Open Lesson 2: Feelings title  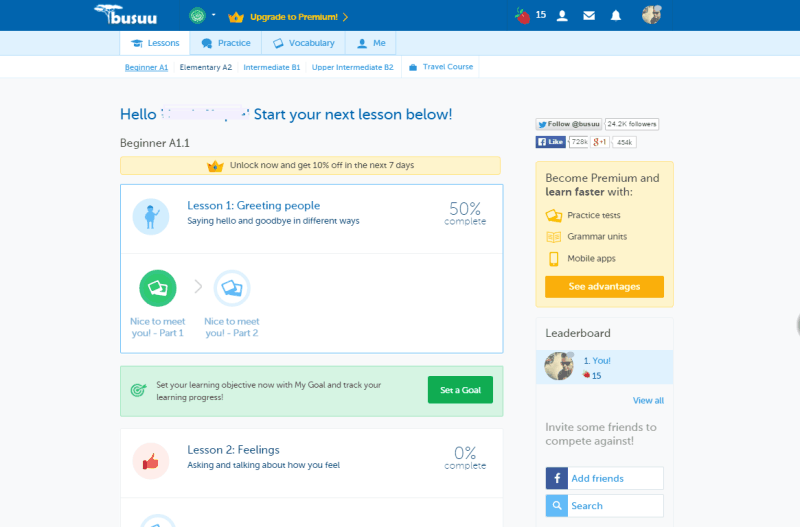point(233,450)
